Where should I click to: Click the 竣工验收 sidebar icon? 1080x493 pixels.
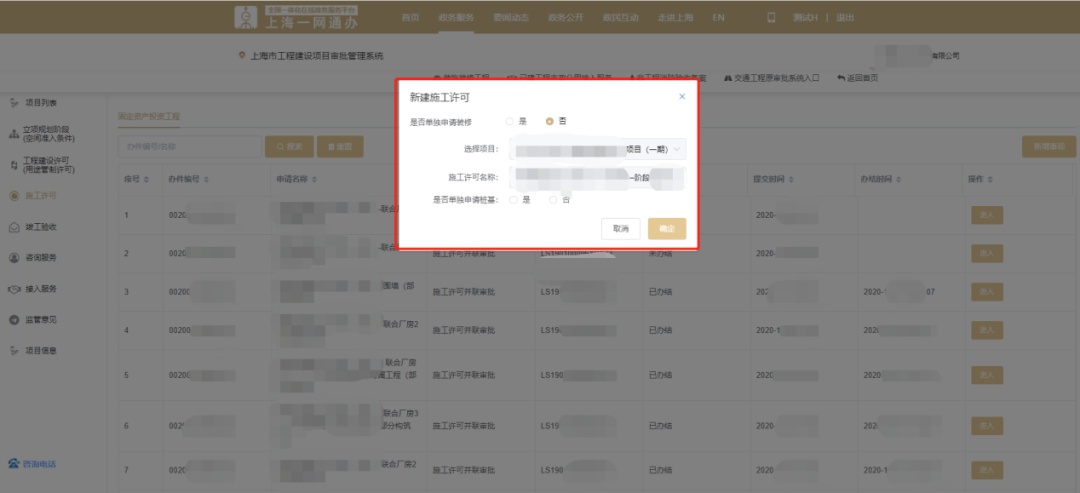[x=14, y=227]
